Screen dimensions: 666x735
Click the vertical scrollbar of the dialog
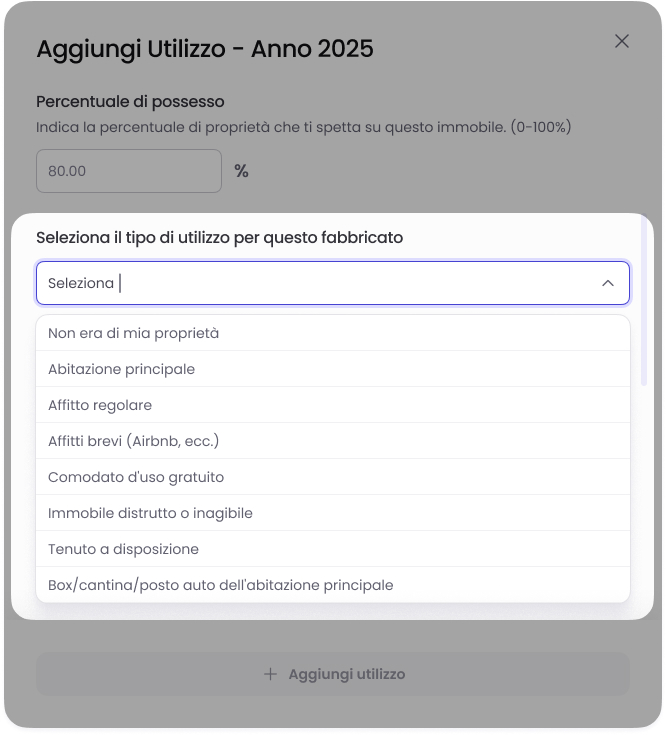(x=644, y=300)
